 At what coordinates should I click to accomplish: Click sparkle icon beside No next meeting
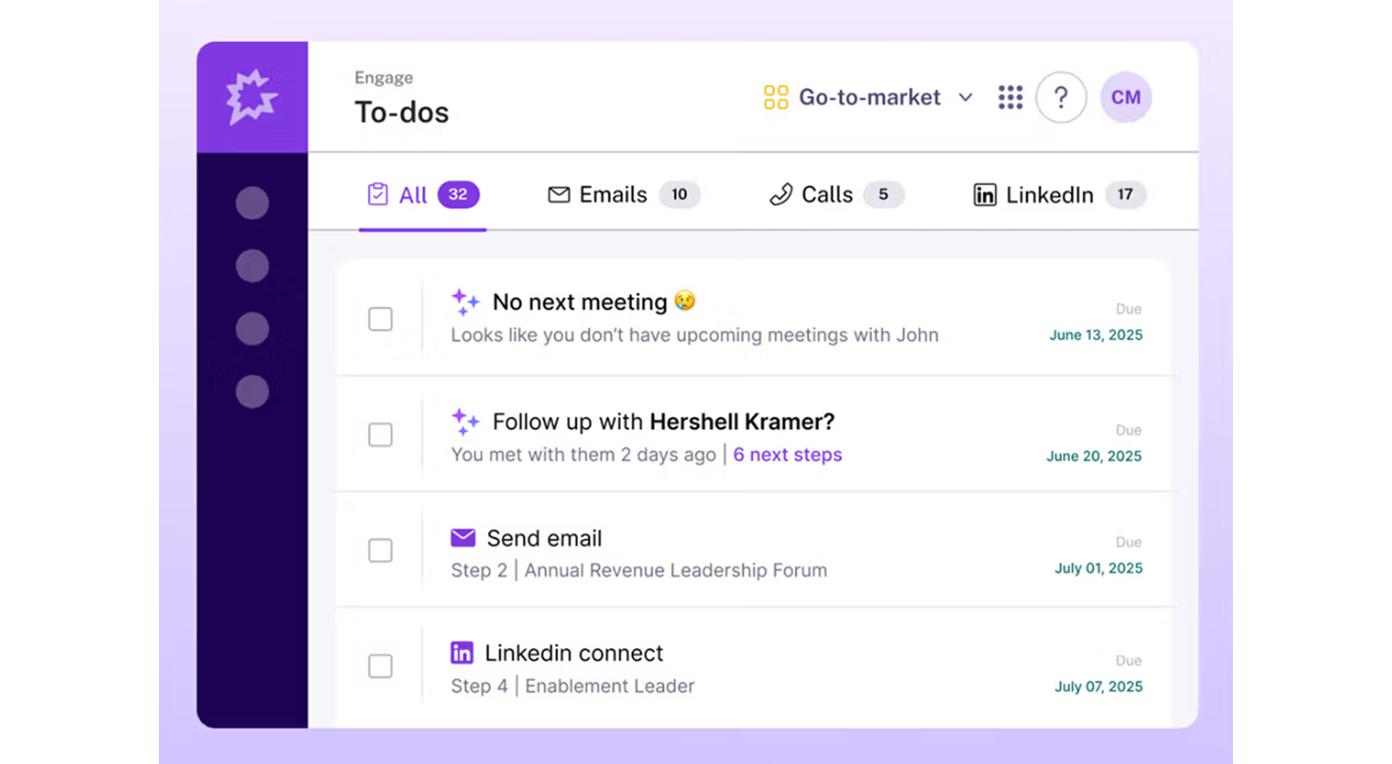click(465, 302)
